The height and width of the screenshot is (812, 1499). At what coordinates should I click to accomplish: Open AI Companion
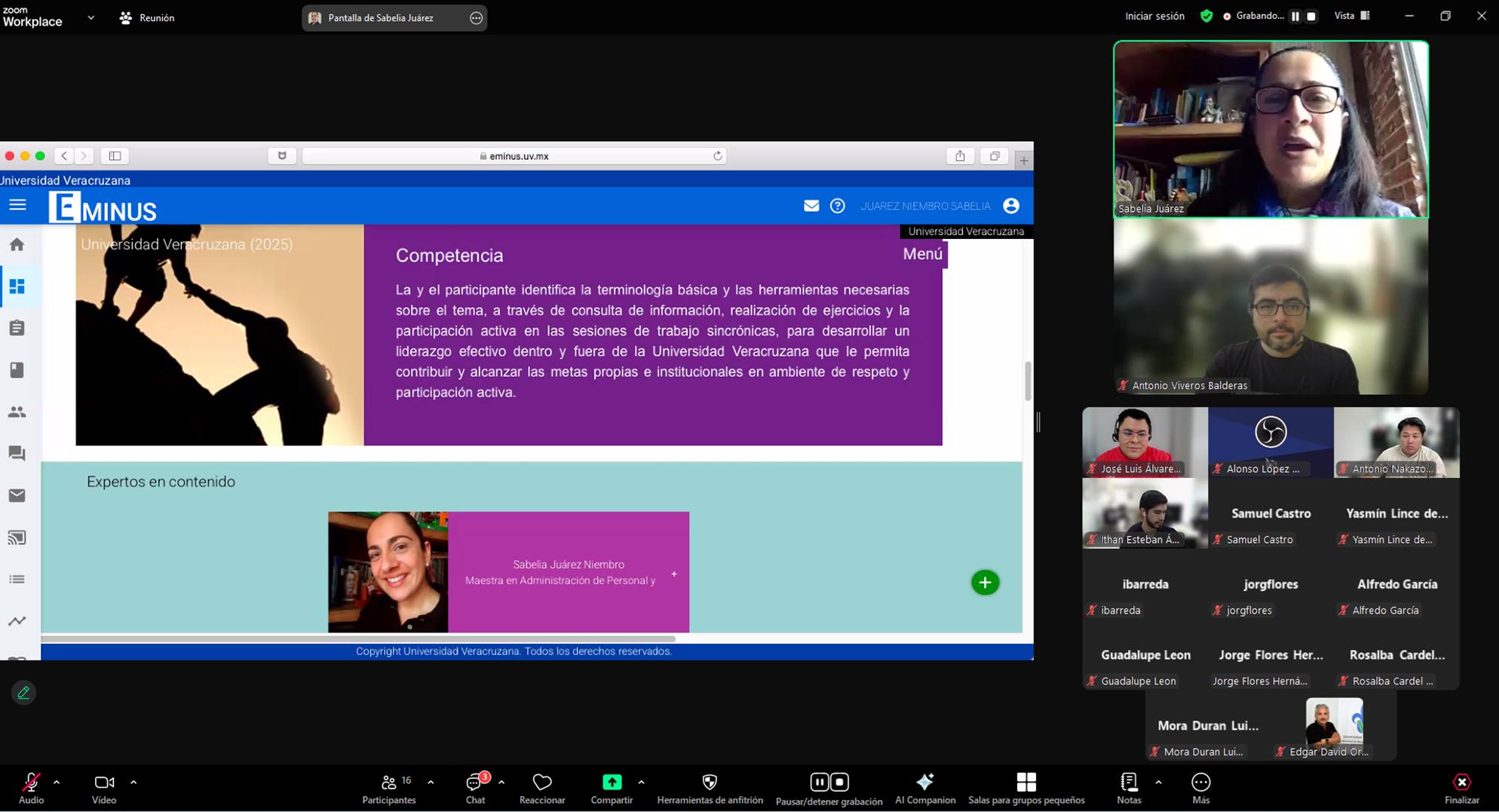tap(924, 788)
